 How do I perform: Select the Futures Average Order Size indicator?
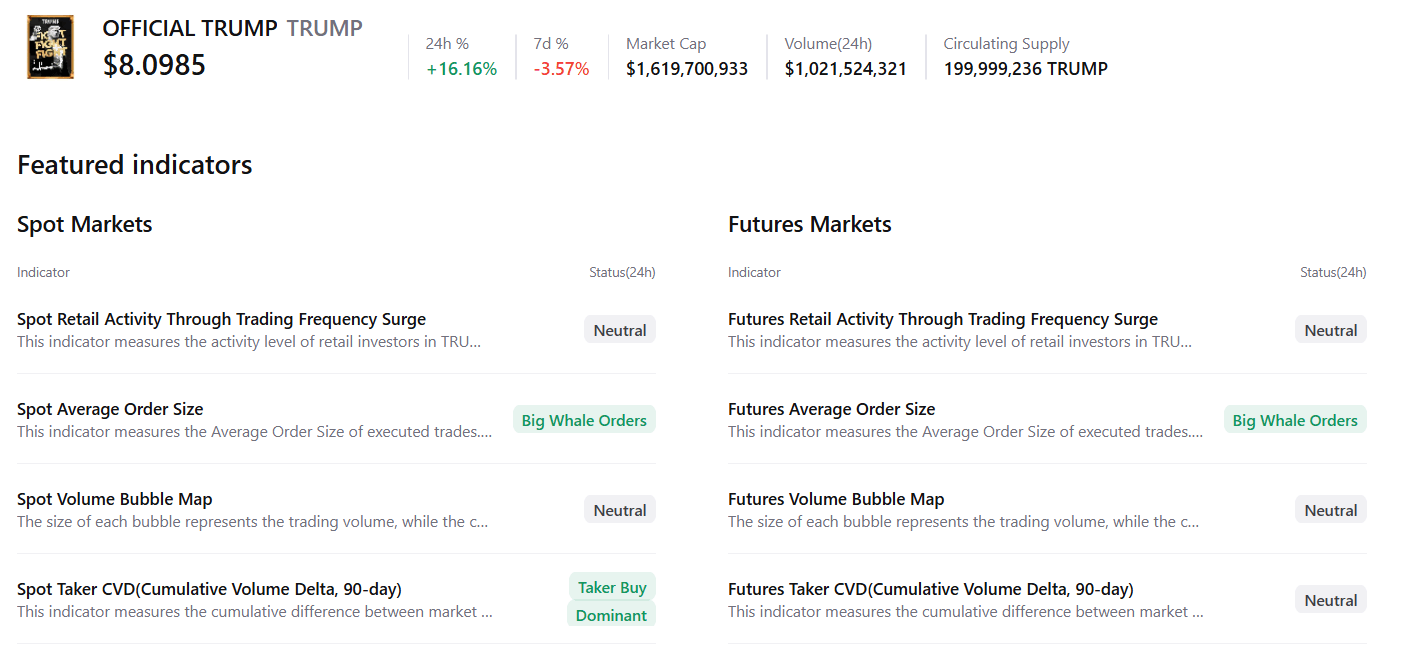pos(831,409)
